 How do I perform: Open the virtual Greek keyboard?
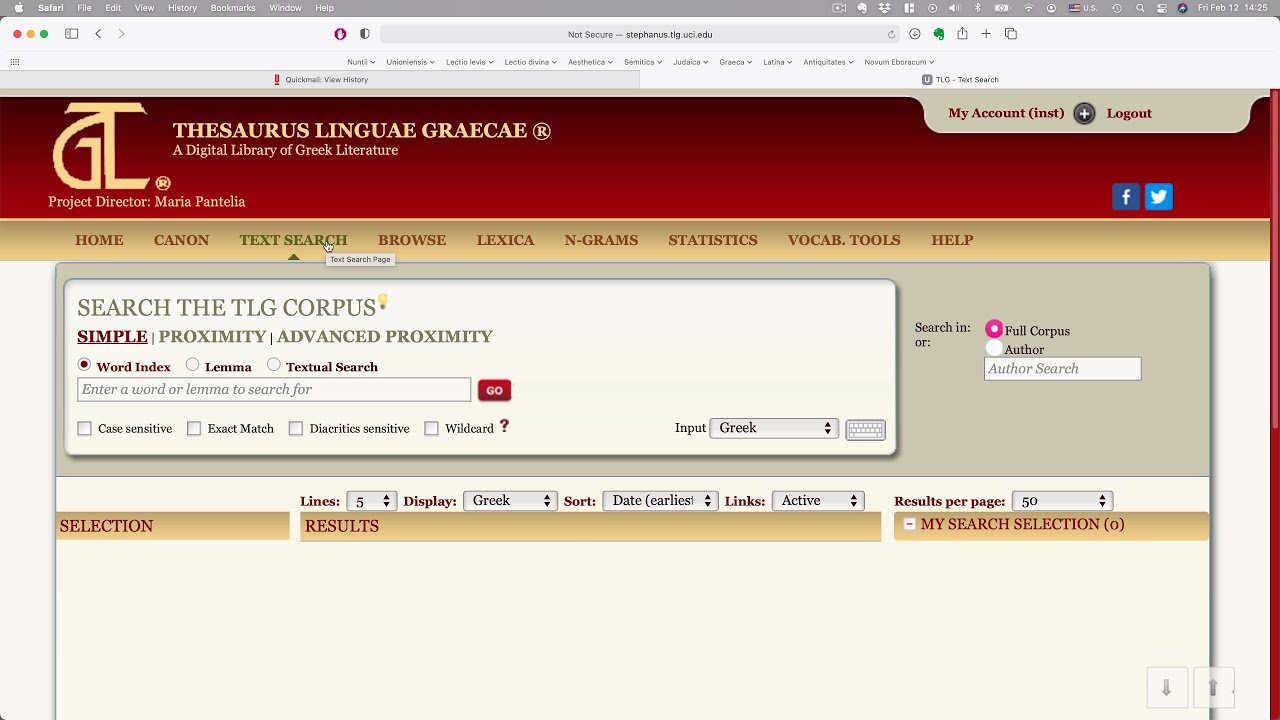click(865, 429)
